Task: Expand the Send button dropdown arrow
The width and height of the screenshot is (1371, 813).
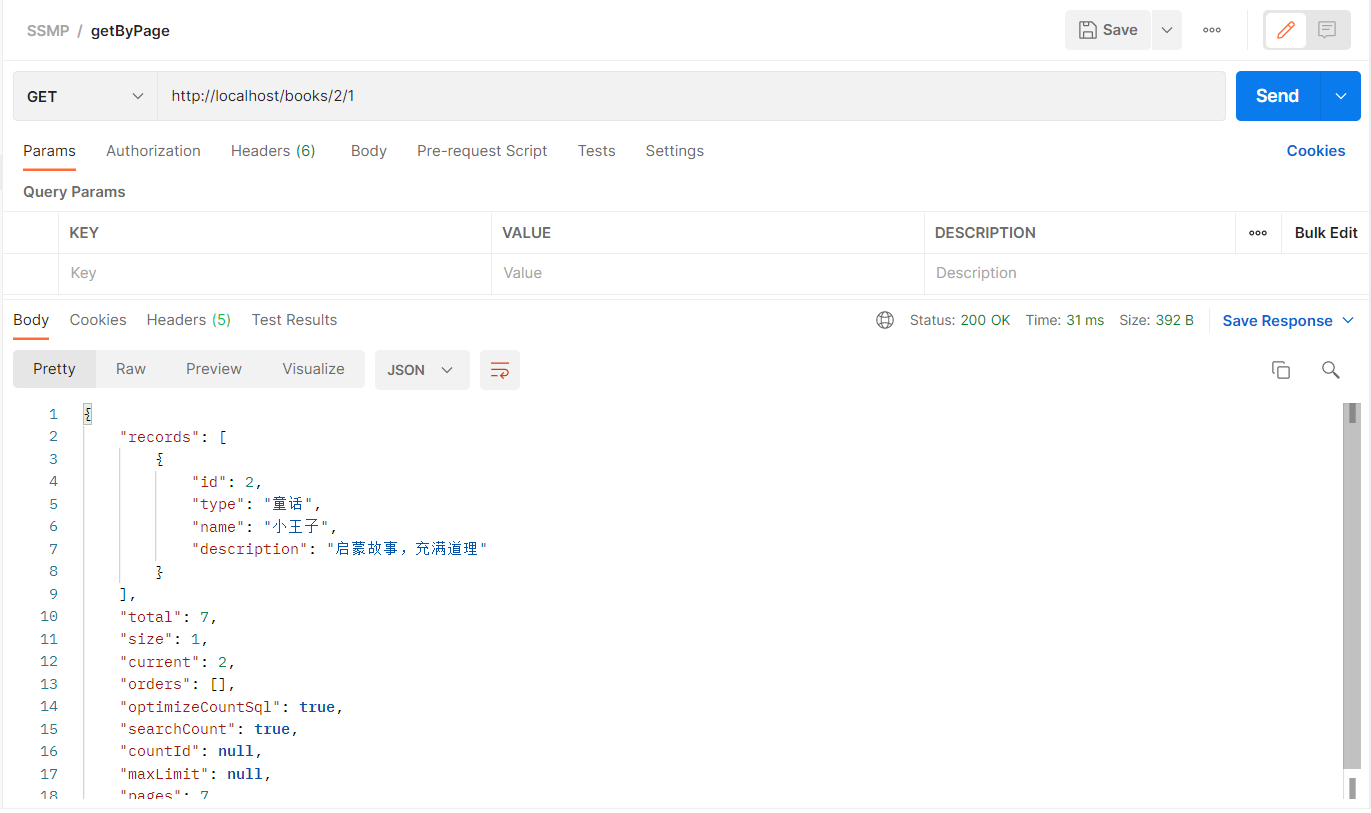Action: tap(1341, 96)
